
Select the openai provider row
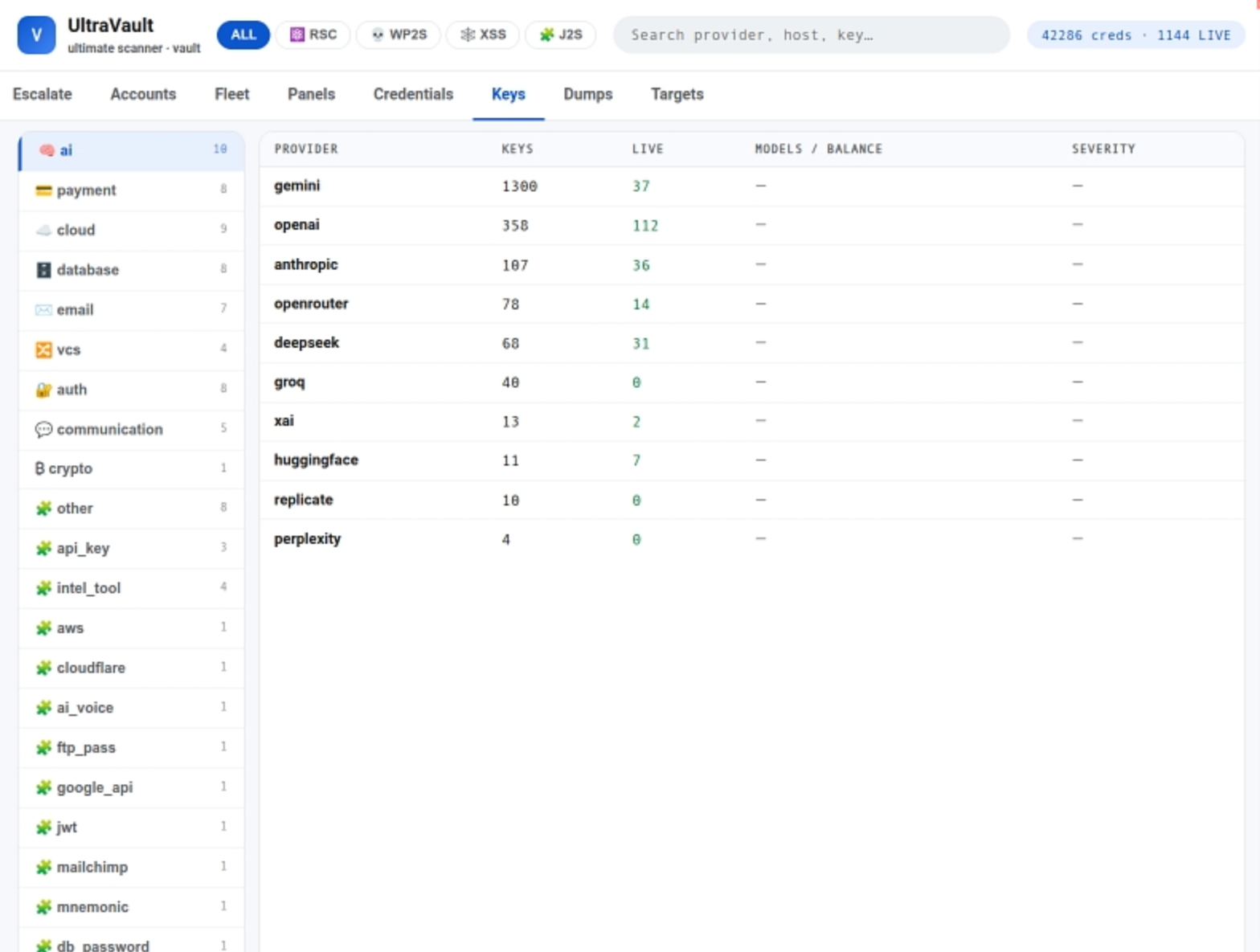pyautogui.click(x=751, y=226)
